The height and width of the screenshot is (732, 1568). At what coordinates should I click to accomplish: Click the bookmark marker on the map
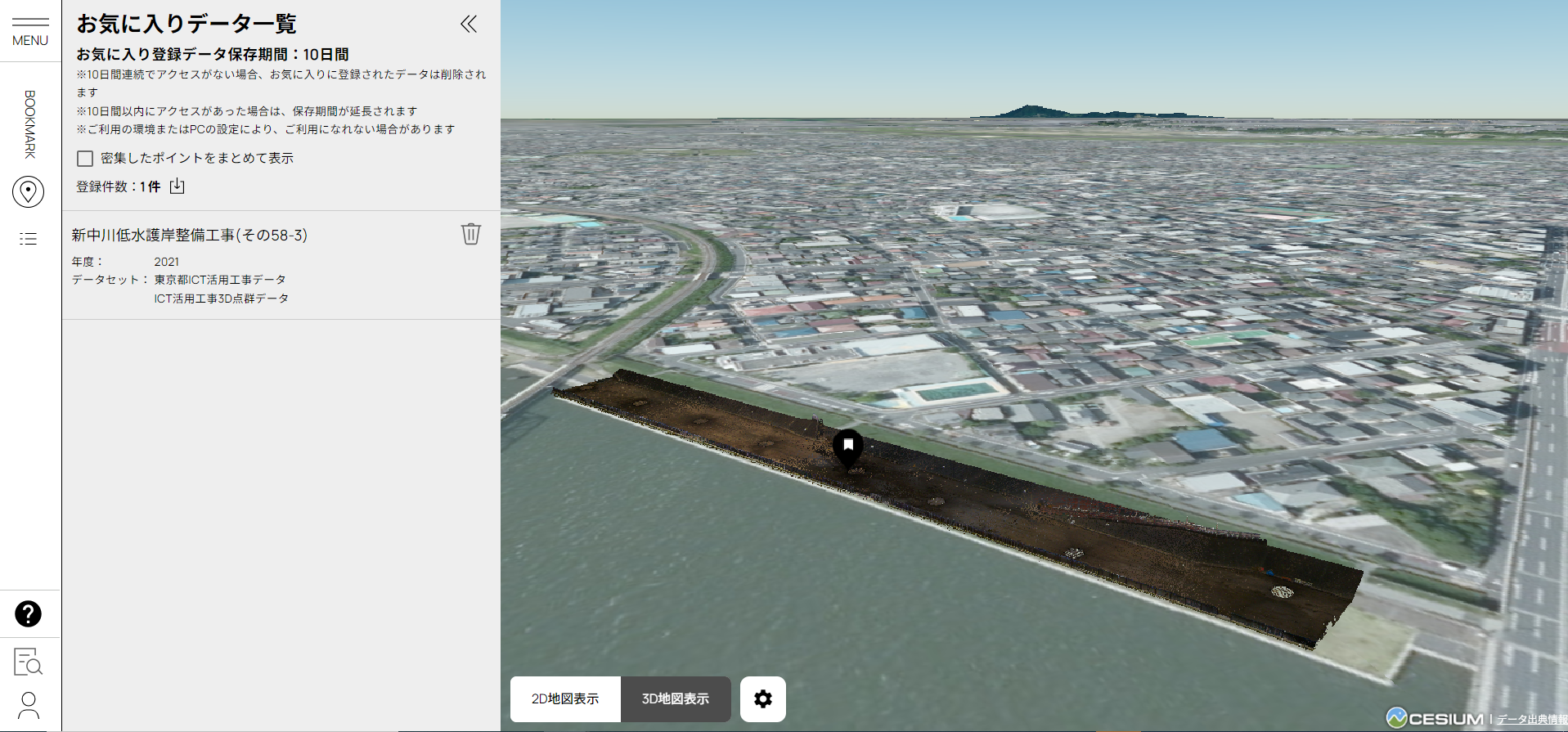click(x=848, y=448)
